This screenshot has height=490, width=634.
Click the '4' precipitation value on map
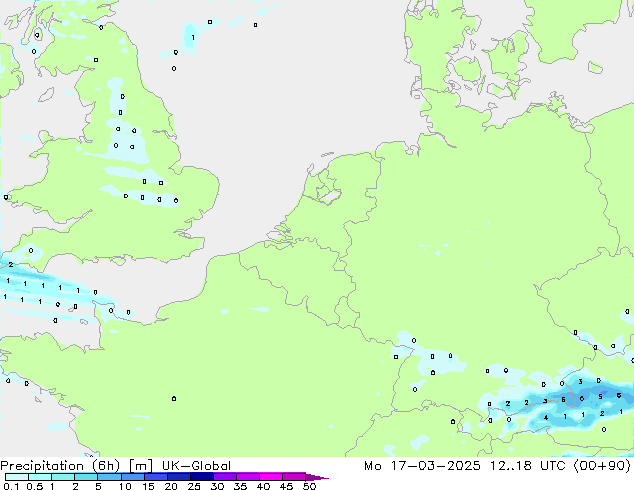click(546, 418)
